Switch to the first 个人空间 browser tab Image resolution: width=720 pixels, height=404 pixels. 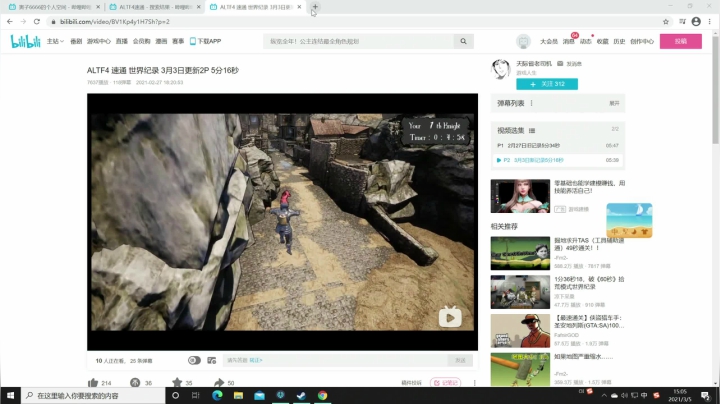pos(55,7)
